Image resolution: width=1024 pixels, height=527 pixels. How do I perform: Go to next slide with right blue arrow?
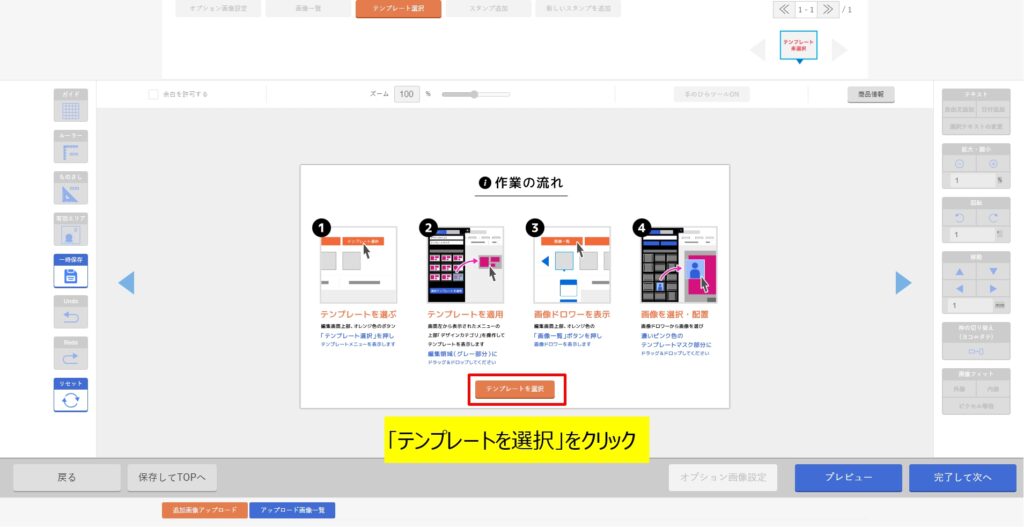pos(903,283)
